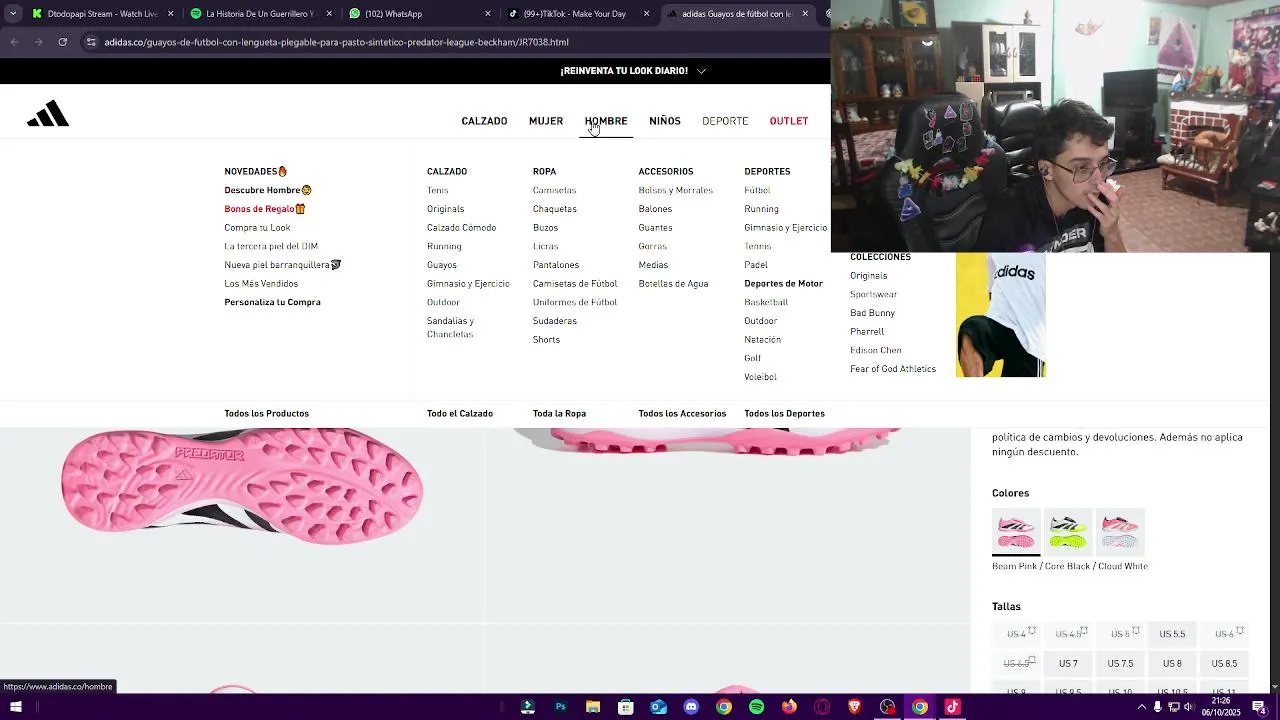The image size is (1280, 720).
Task: Open OBS Studio from the taskbar
Action: 887,707
